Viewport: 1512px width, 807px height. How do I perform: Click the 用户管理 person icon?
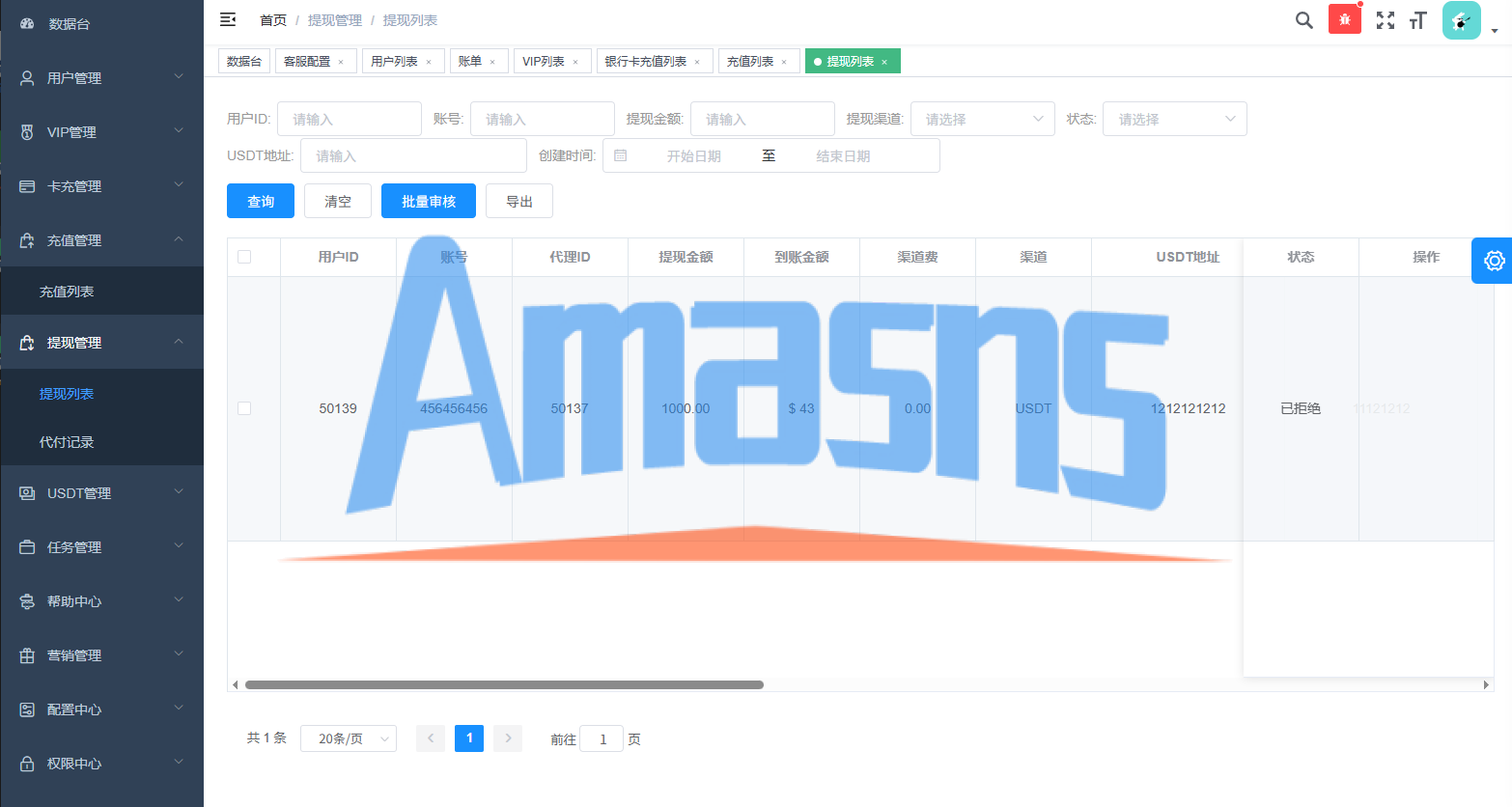tap(27, 78)
